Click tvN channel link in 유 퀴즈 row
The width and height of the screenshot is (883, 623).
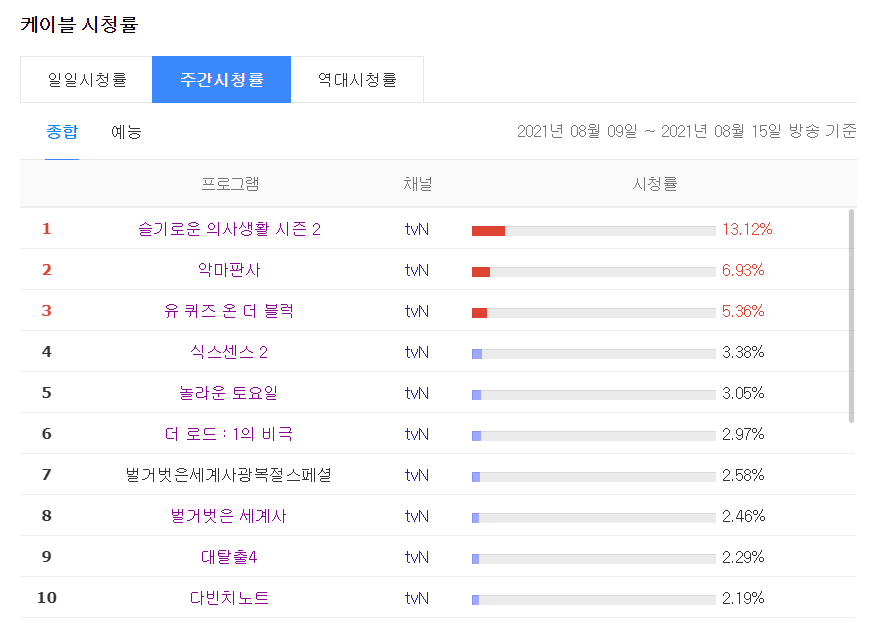(x=417, y=312)
